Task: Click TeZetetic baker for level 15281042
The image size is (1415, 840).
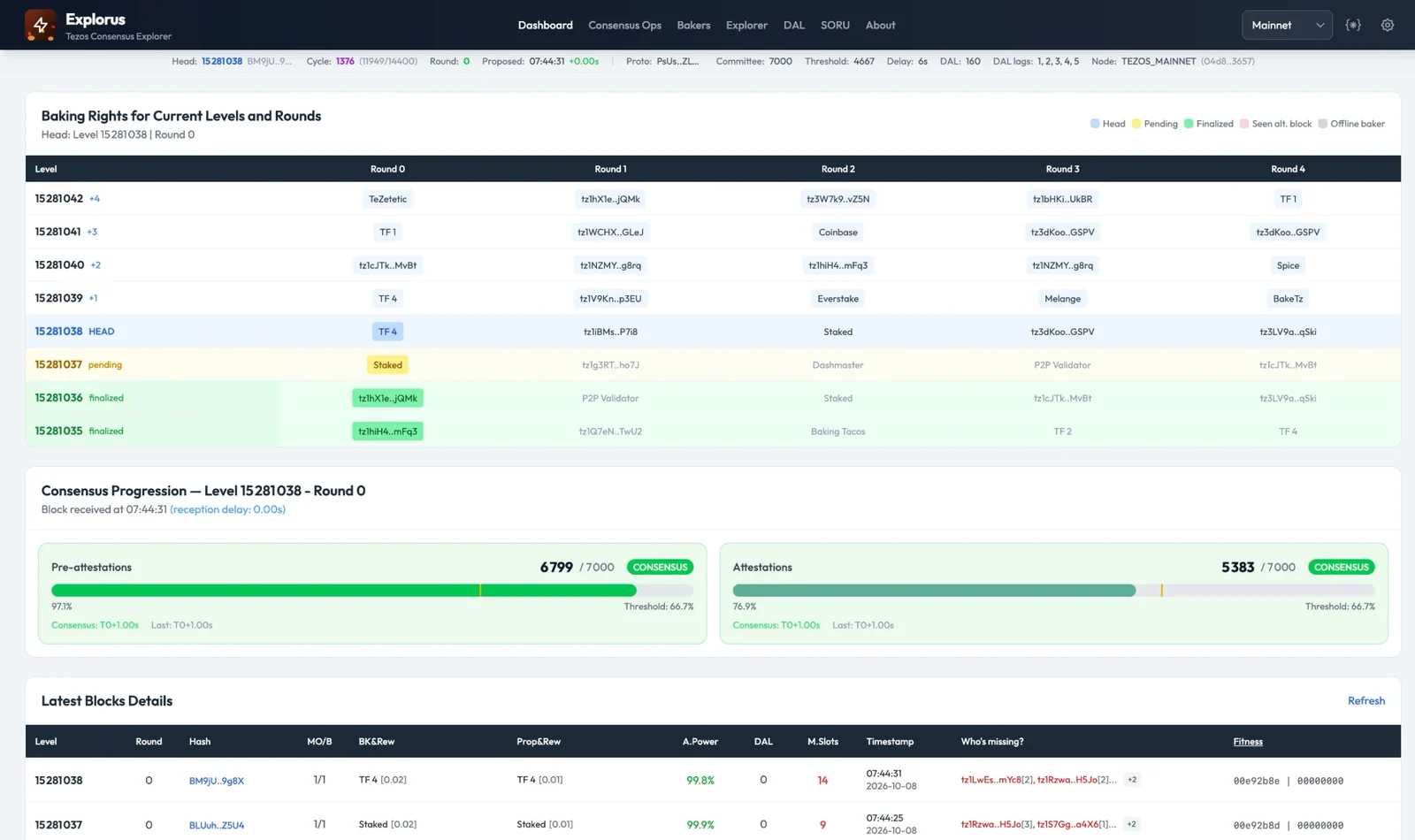Action: point(387,199)
